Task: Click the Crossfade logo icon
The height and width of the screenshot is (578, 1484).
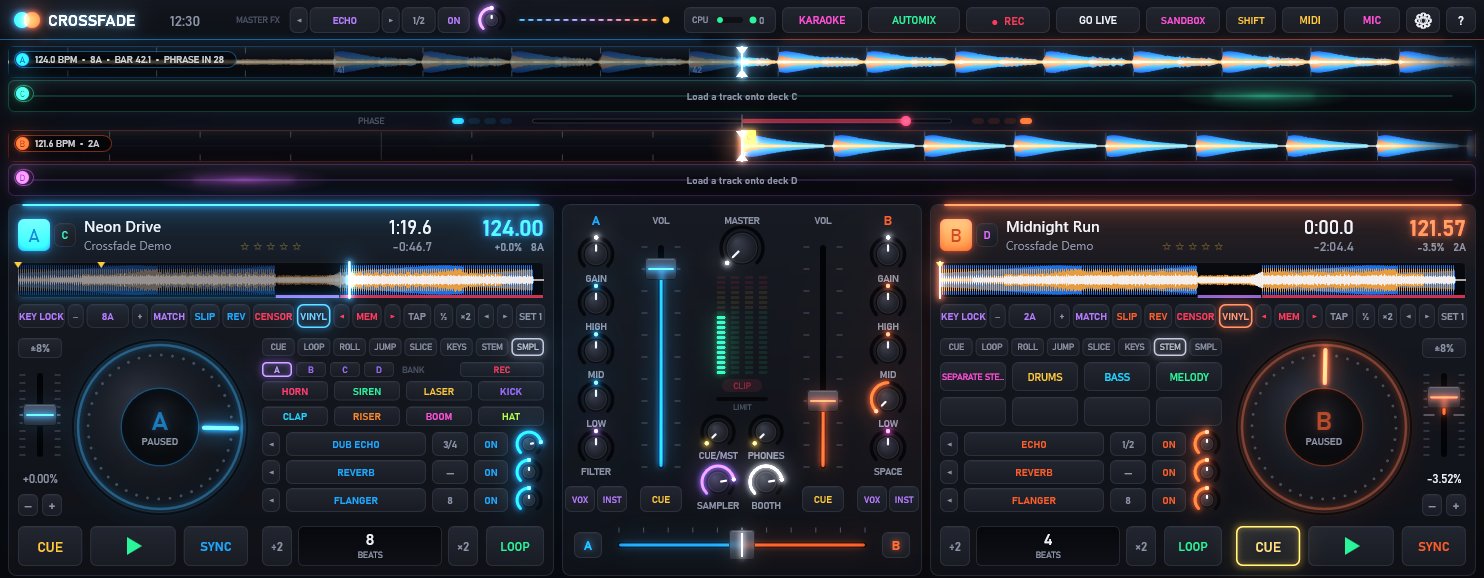Action: 27,20
